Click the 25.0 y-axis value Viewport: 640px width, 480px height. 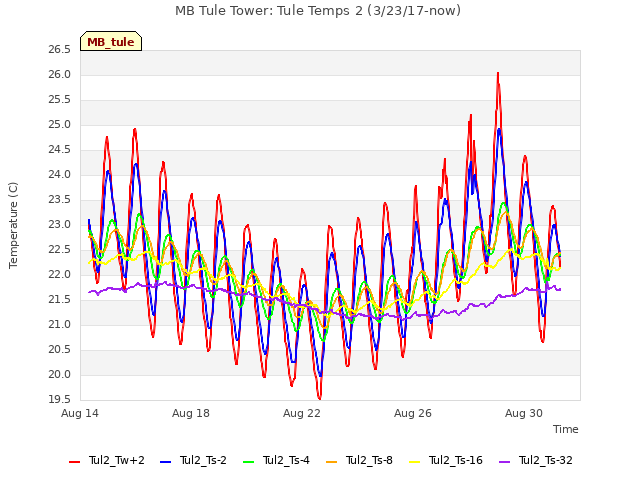tap(60, 124)
